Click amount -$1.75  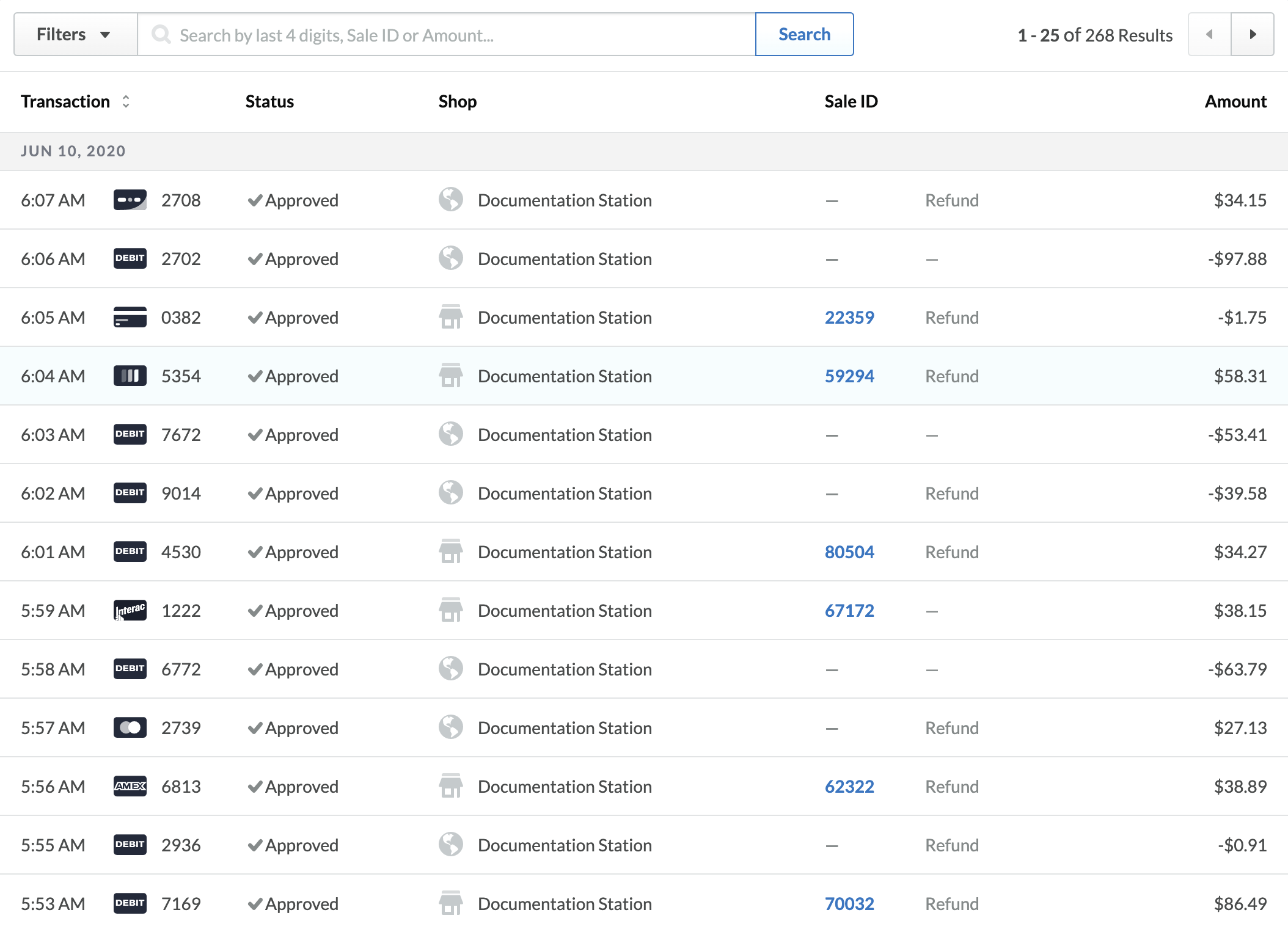[1242, 318]
